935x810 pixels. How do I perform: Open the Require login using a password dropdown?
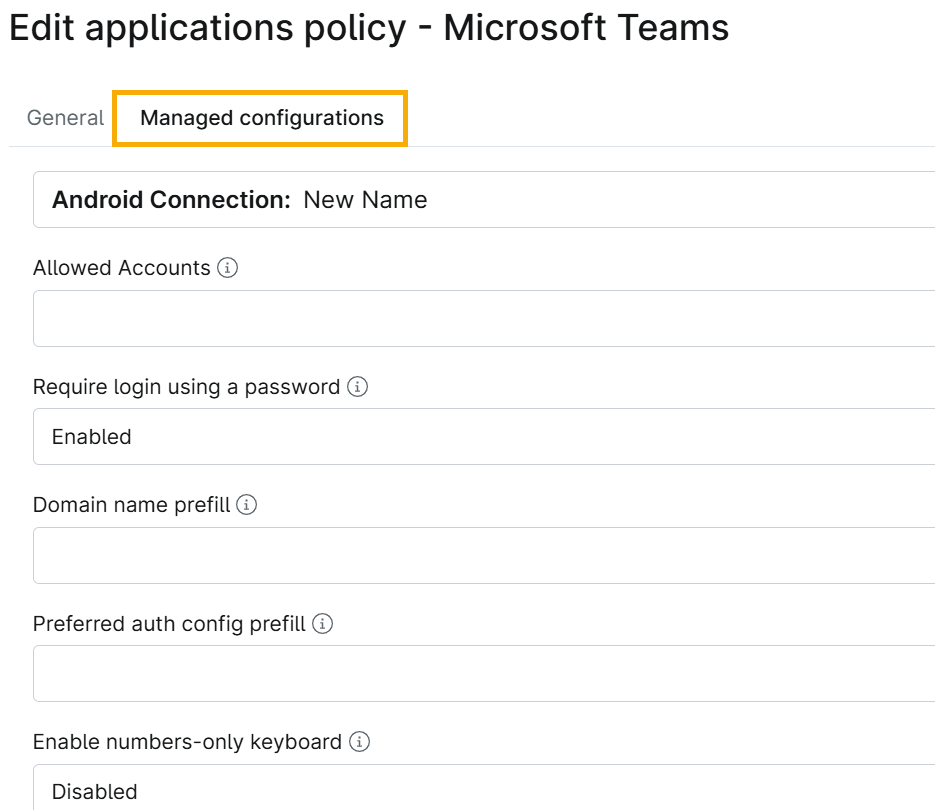[x=480, y=437]
